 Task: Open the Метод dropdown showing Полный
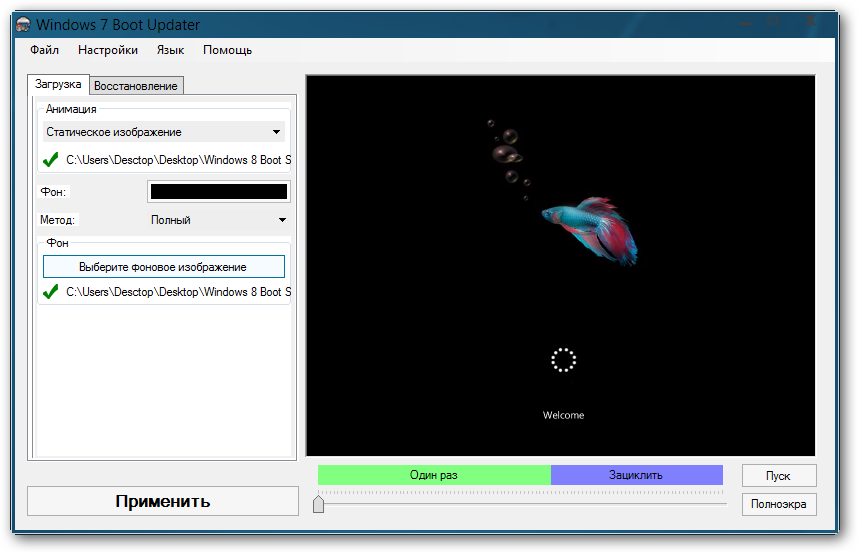pyautogui.click(x=217, y=220)
